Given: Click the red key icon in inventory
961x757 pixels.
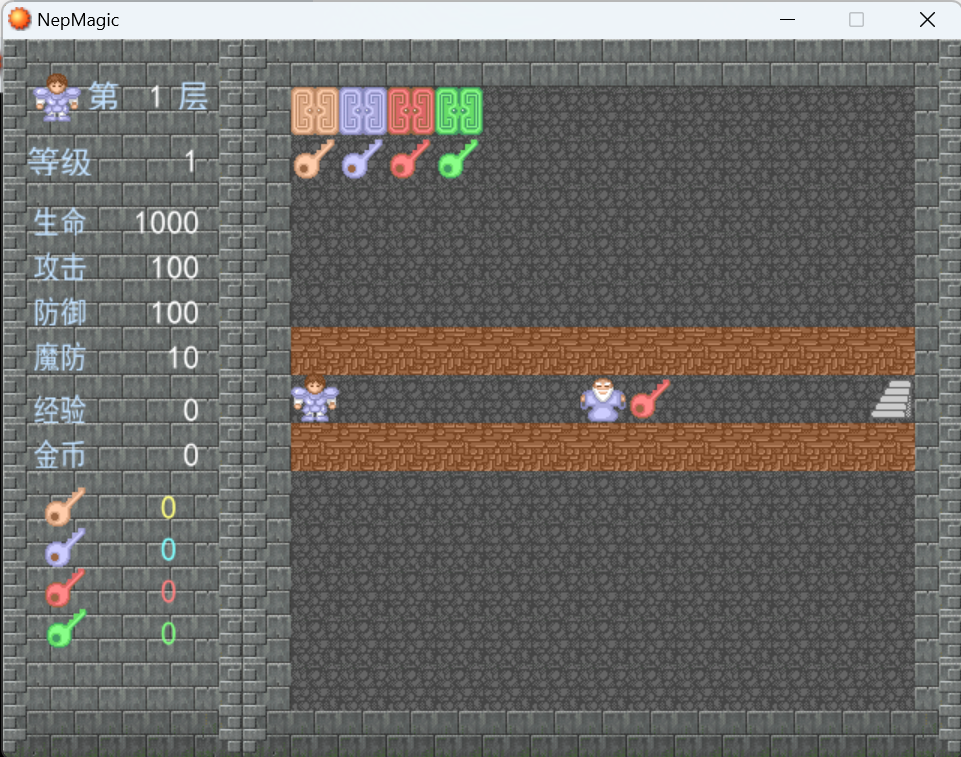Looking at the screenshot, I should coord(65,588).
